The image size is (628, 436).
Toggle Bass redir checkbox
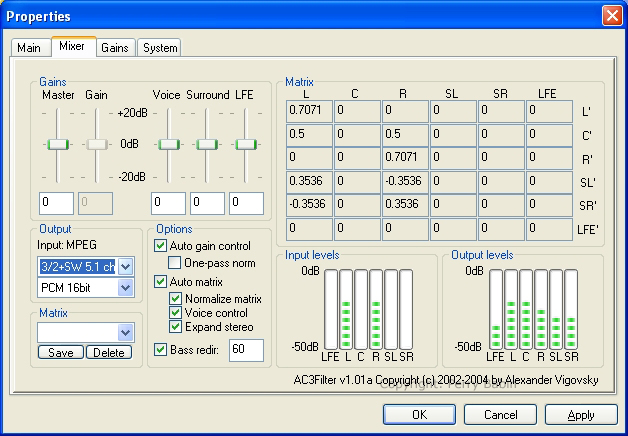point(161,349)
